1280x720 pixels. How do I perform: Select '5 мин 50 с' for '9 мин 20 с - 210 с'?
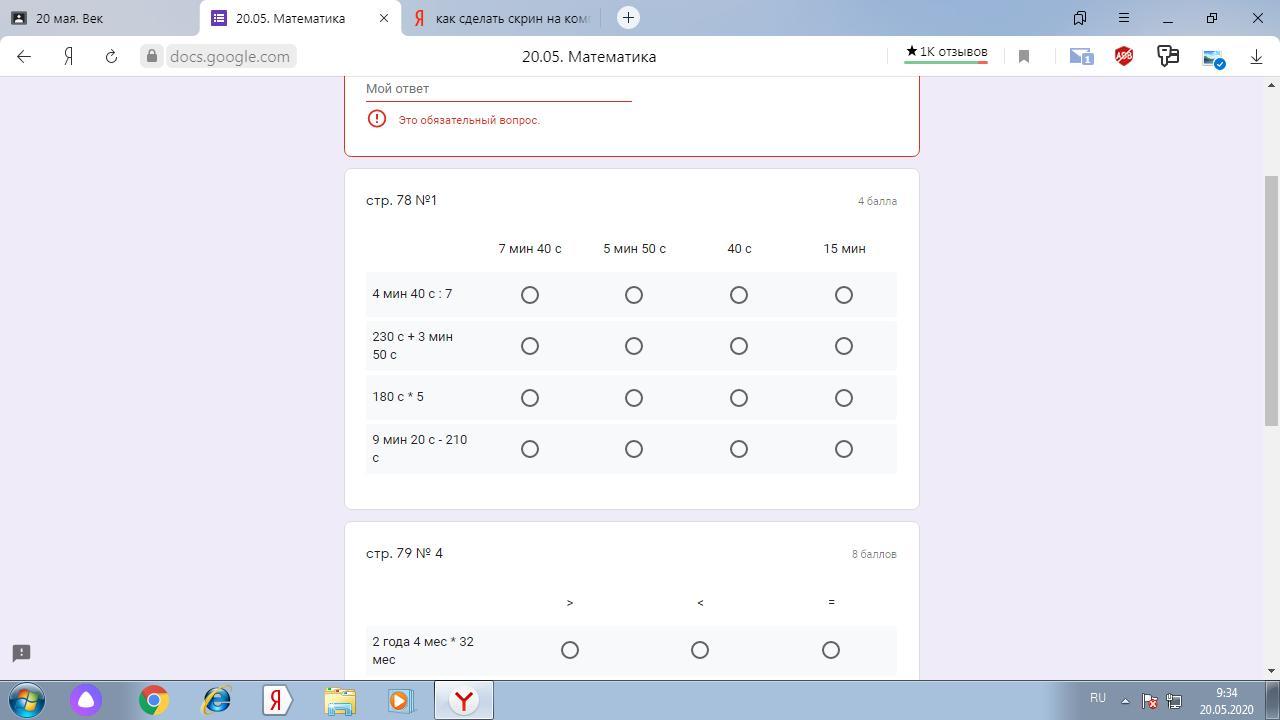pyautogui.click(x=634, y=449)
